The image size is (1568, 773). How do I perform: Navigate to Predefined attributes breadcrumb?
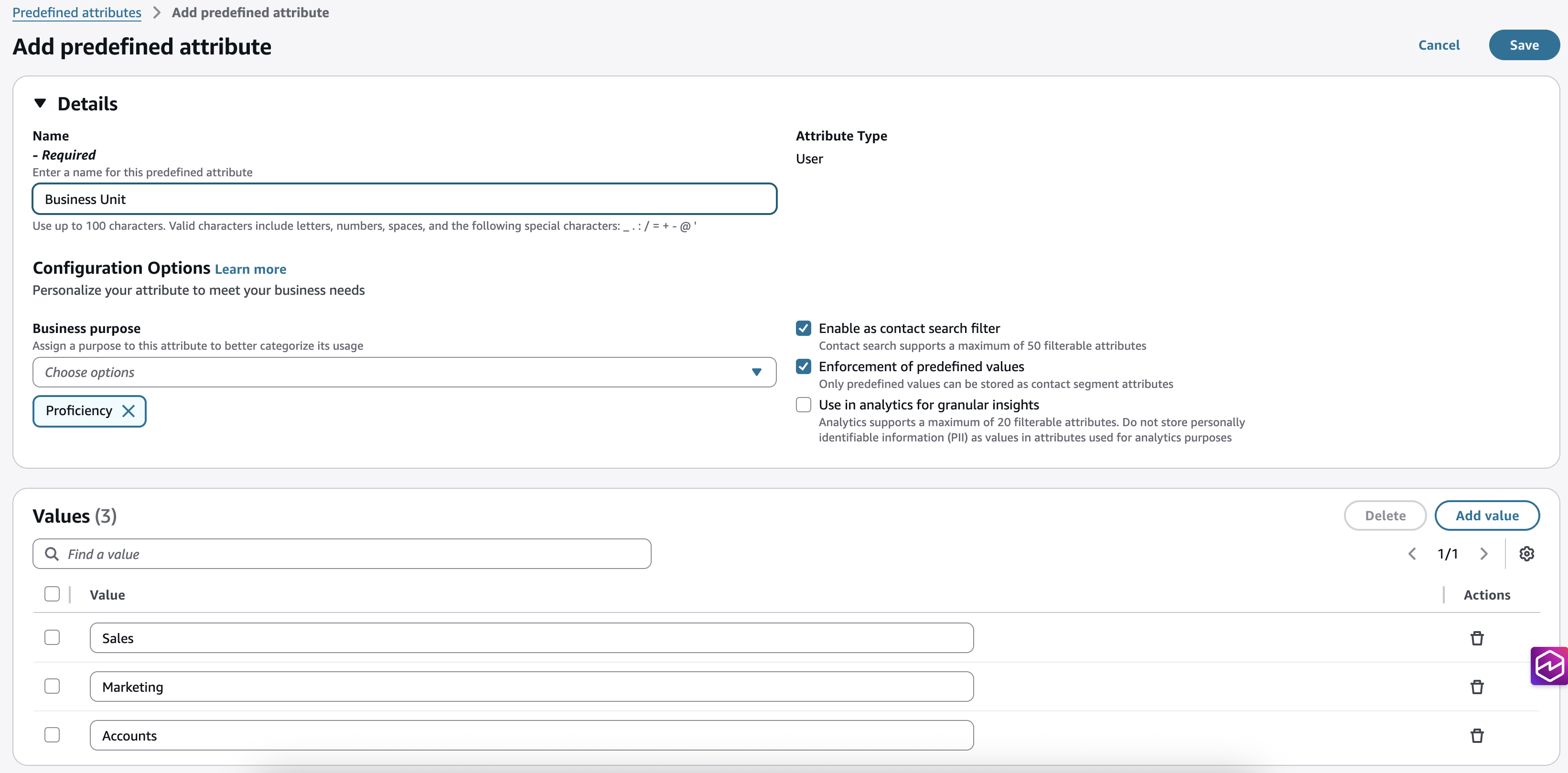tap(77, 12)
